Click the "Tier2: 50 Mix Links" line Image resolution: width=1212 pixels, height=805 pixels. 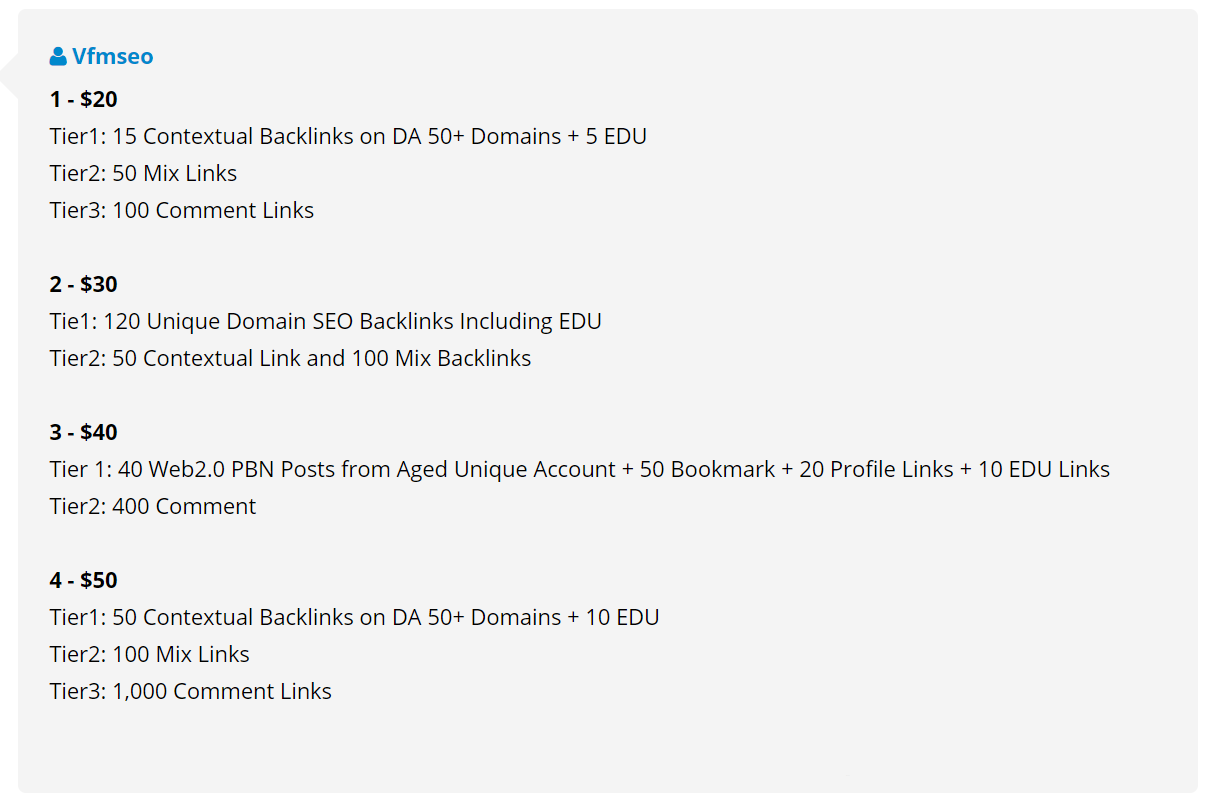[143, 173]
